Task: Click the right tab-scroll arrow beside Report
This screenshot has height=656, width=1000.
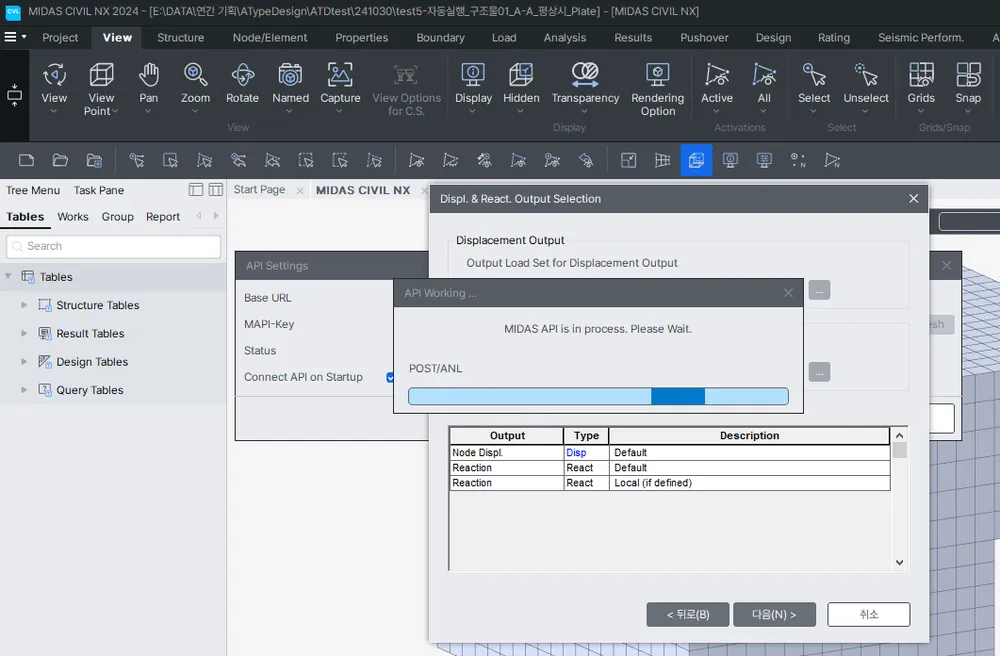Action: (216, 216)
